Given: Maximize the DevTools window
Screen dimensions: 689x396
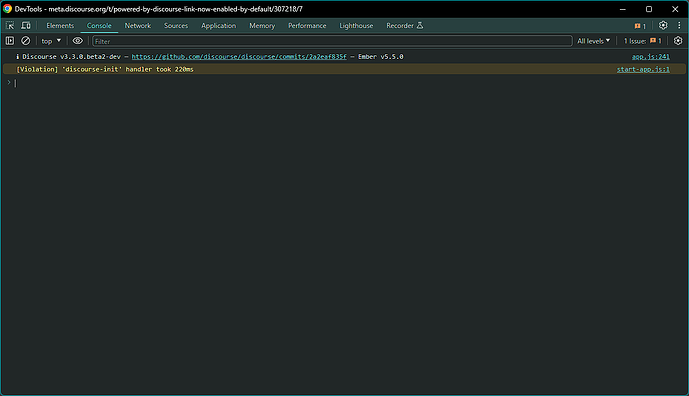Looking at the screenshot, I should point(649,9).
